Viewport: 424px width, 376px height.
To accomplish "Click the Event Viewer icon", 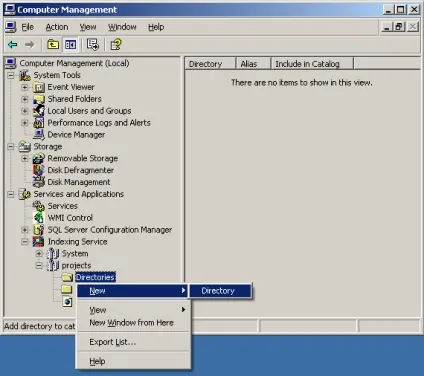I will pyautogui.click(x=39, y=87).
